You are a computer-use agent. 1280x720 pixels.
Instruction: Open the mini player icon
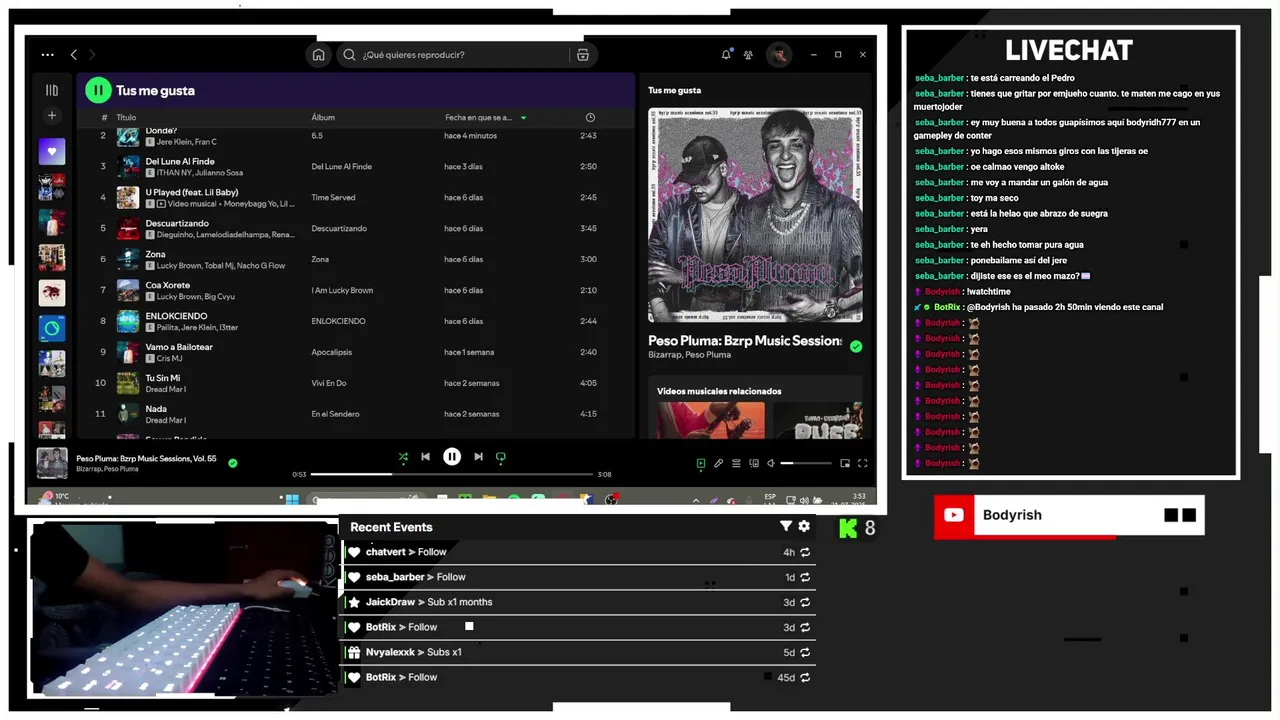pyautogui.click(x=845, y=463)
